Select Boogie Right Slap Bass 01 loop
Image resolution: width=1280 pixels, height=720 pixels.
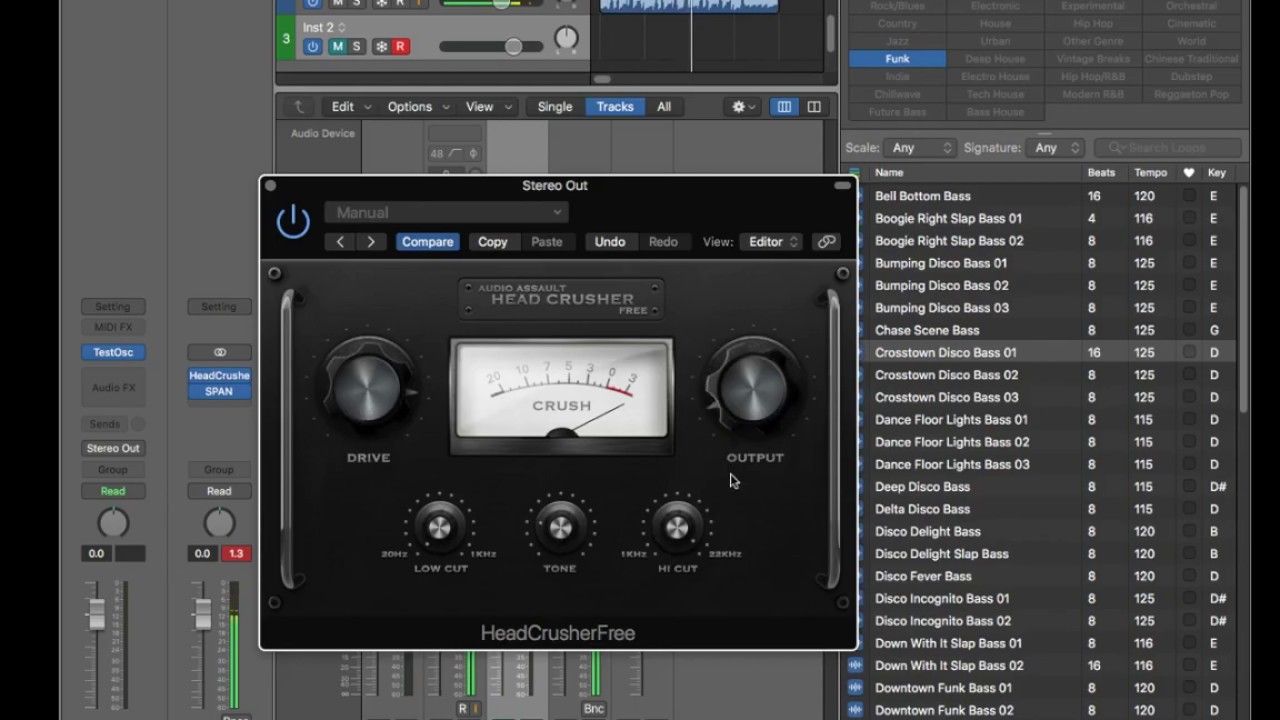pyautogui.click(x=1040, y=218)
